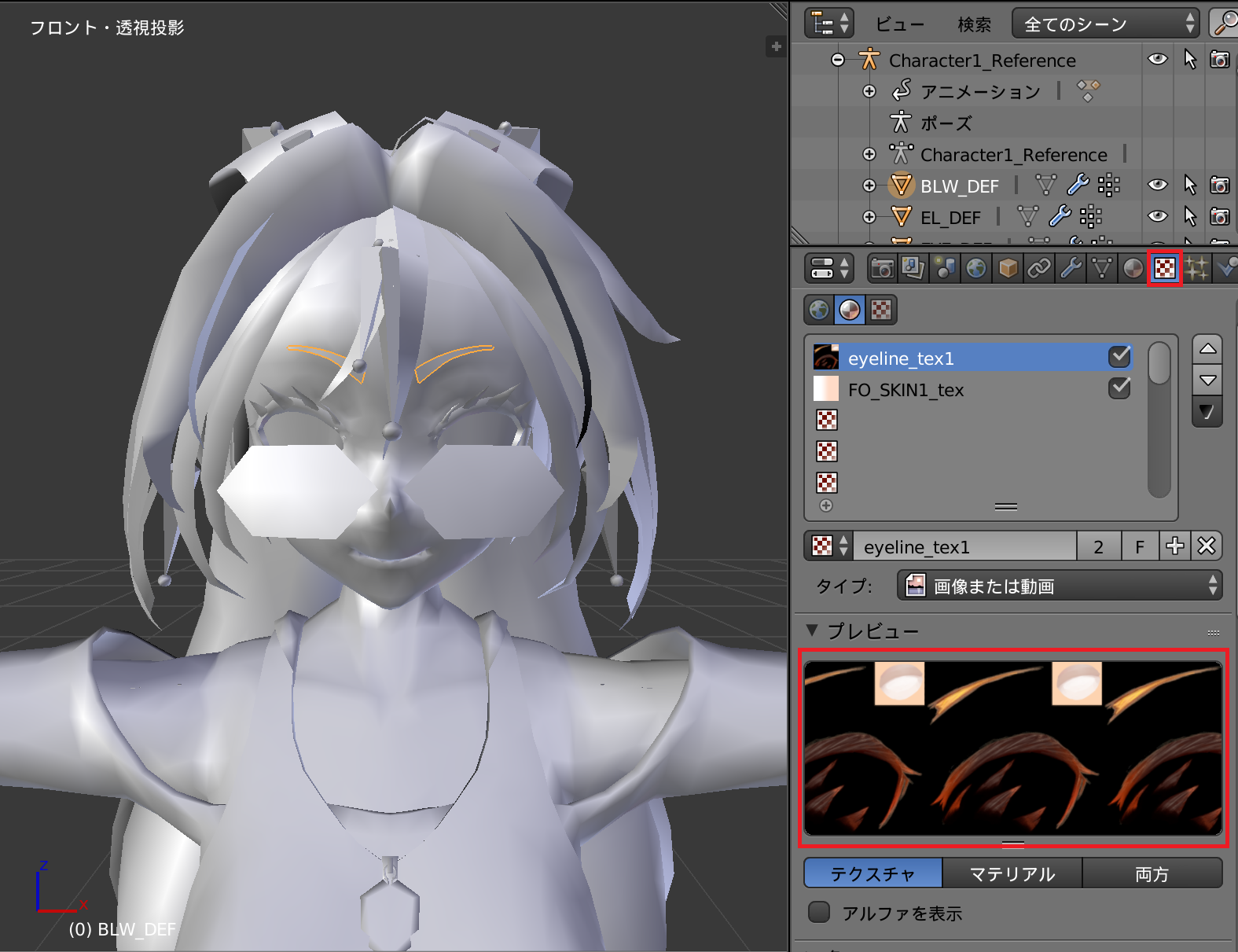
Task: Click the BLW_DEF vertex groups icon
Action: pos(1108,186)
